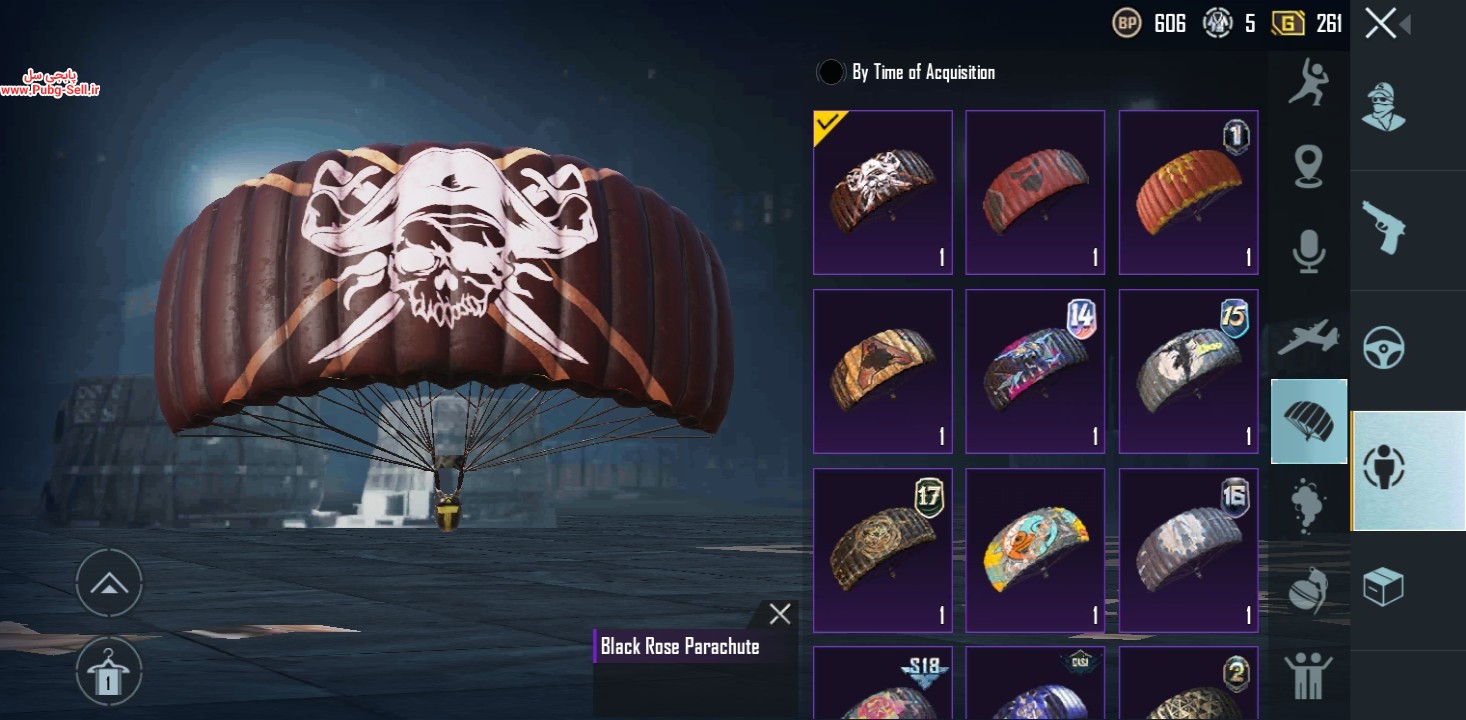1466x720 pixels.
Task: Select the Season 17 parachute thumbnail
Action: click(883, 550)
